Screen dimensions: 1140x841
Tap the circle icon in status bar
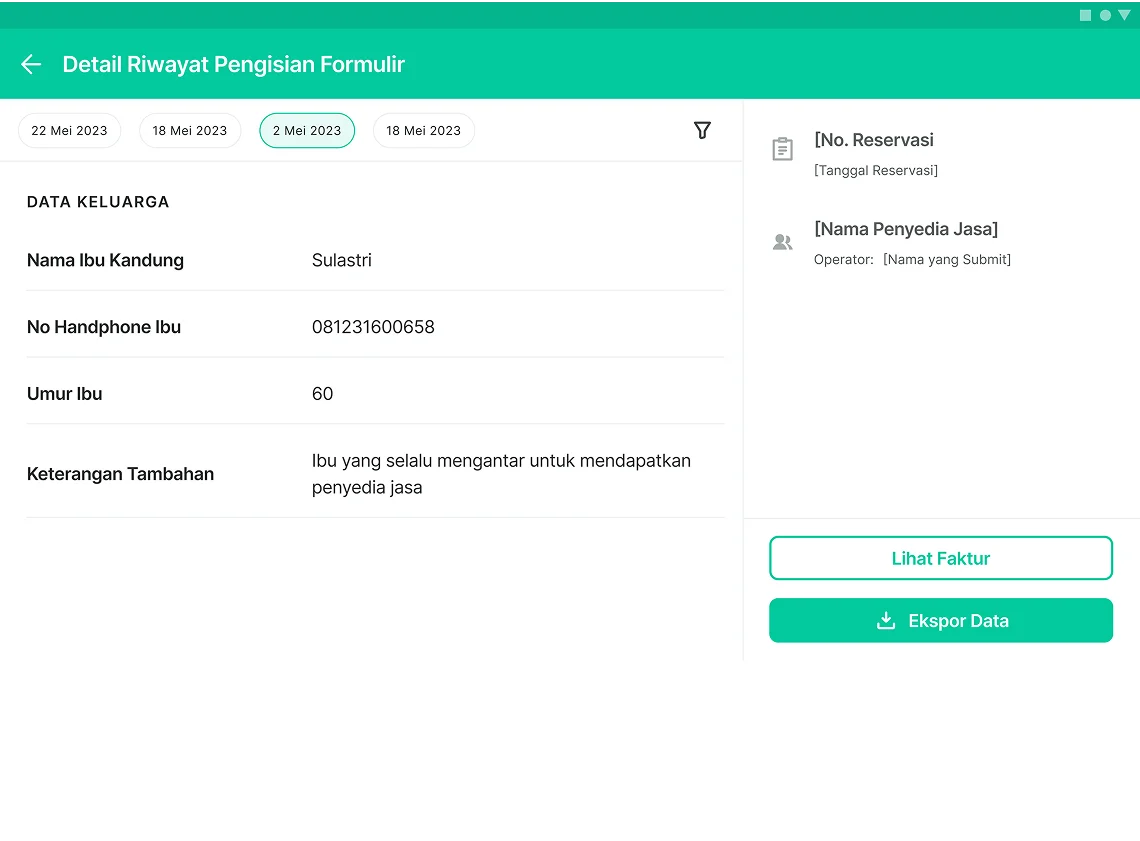(1105, 15)
